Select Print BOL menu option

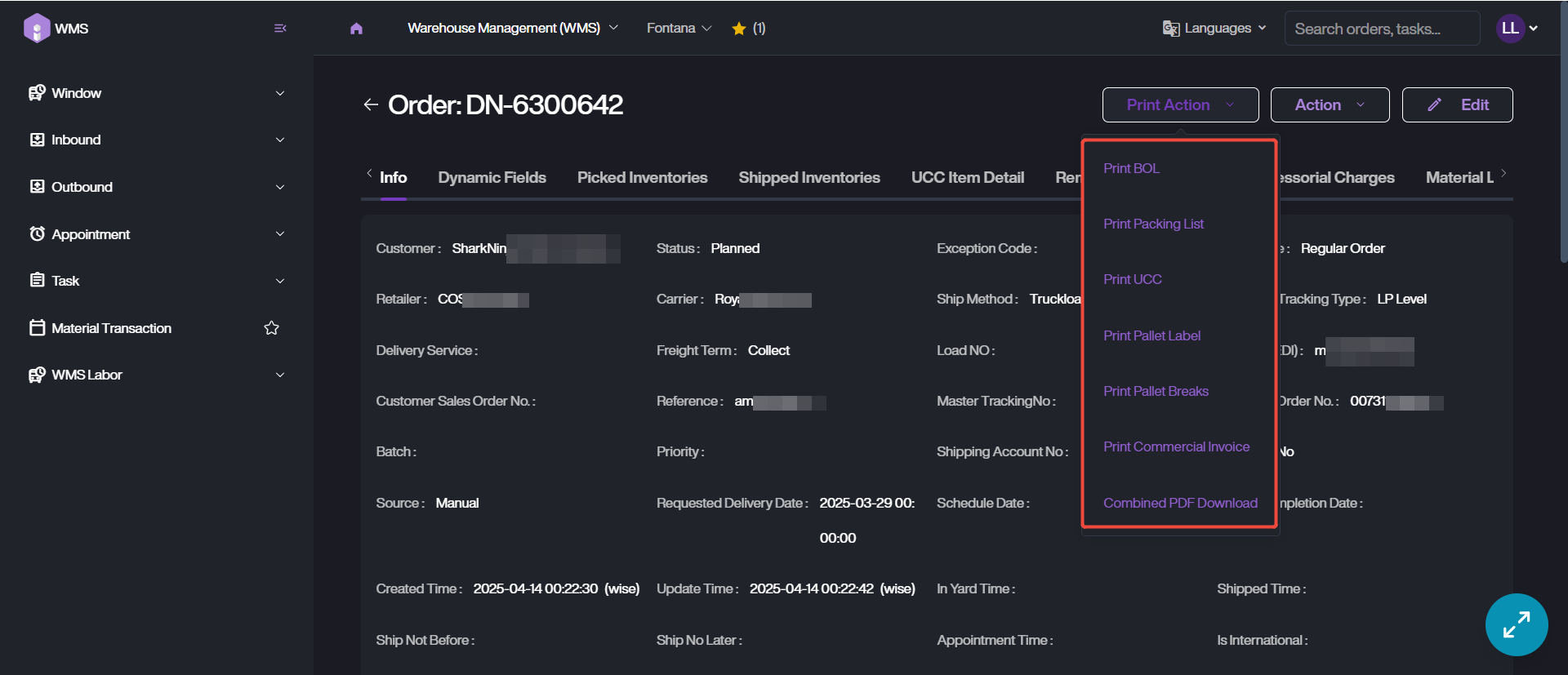(1131, 168)
